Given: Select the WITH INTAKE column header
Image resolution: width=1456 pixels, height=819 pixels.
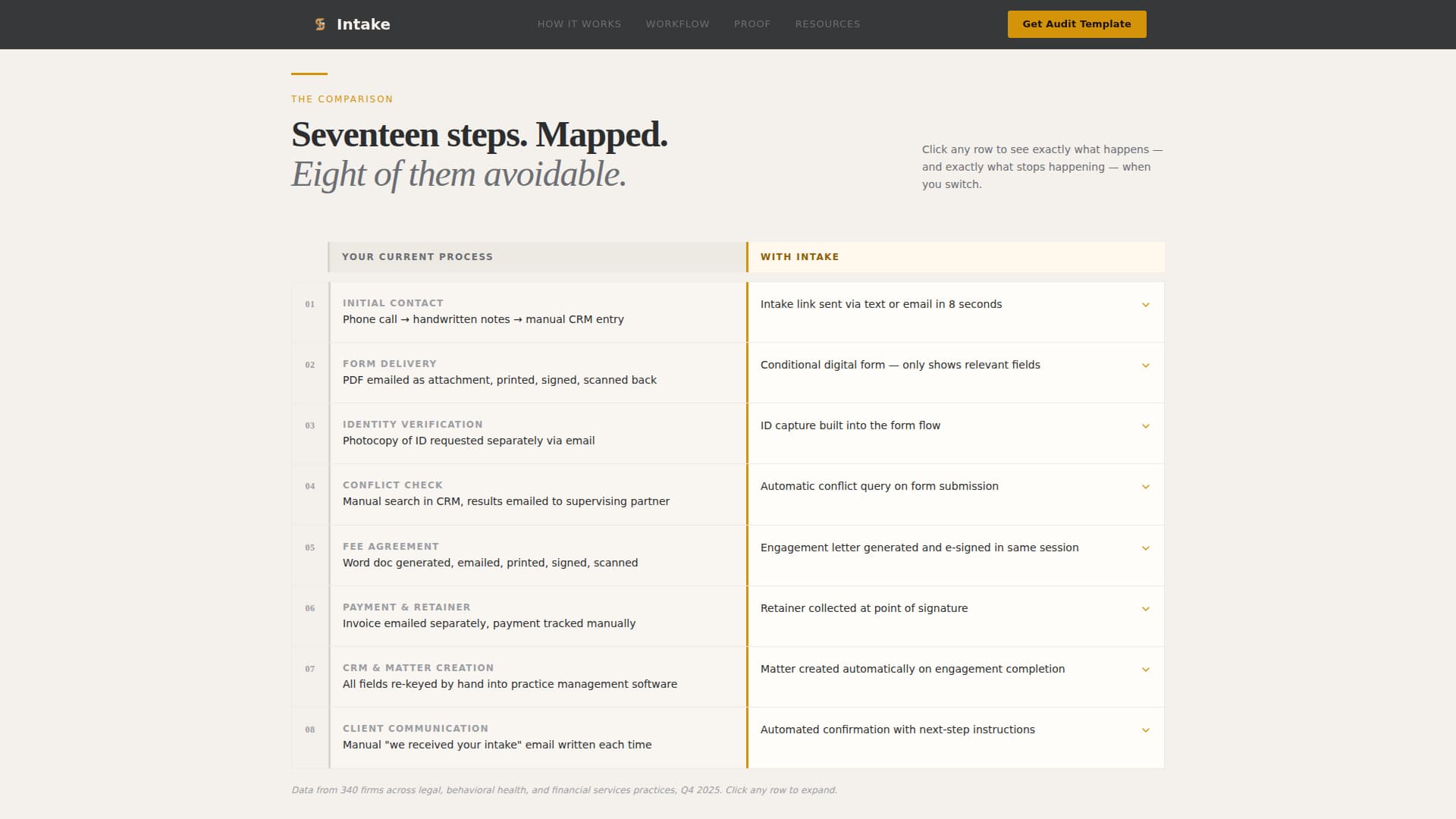Looking at the screenshot, I should [x=799, y=256].
